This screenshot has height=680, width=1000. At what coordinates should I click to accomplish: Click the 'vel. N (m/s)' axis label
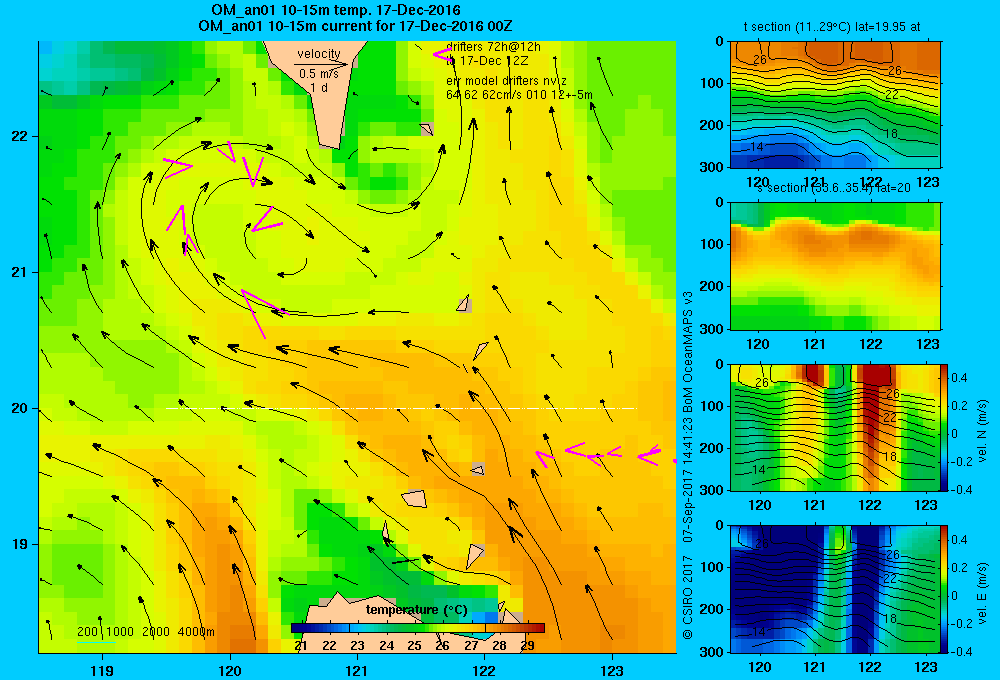click(983, 431)
